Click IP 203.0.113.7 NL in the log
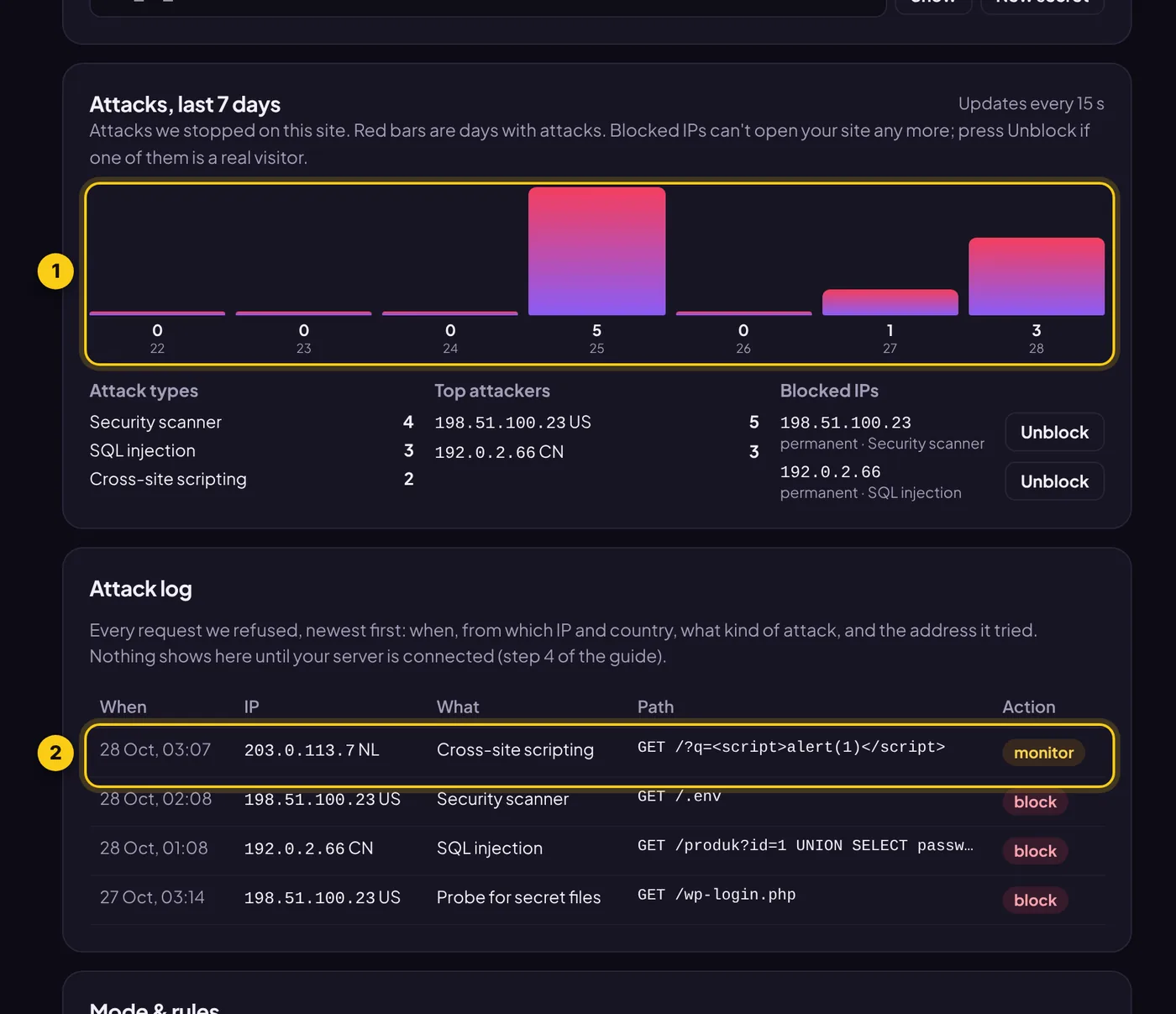 tap(312, 749)
